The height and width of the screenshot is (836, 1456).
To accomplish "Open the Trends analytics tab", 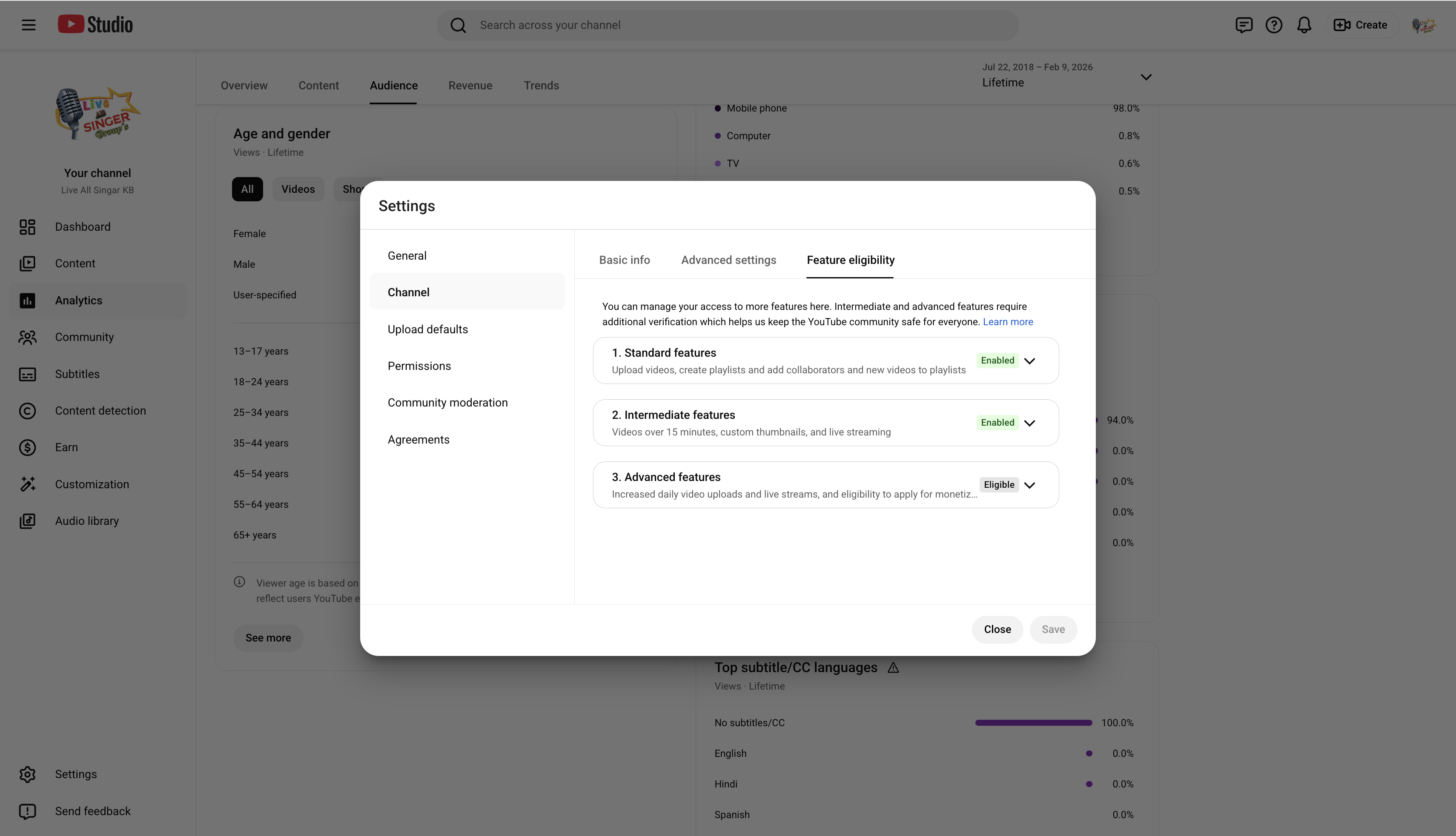I will click(541, 86).
